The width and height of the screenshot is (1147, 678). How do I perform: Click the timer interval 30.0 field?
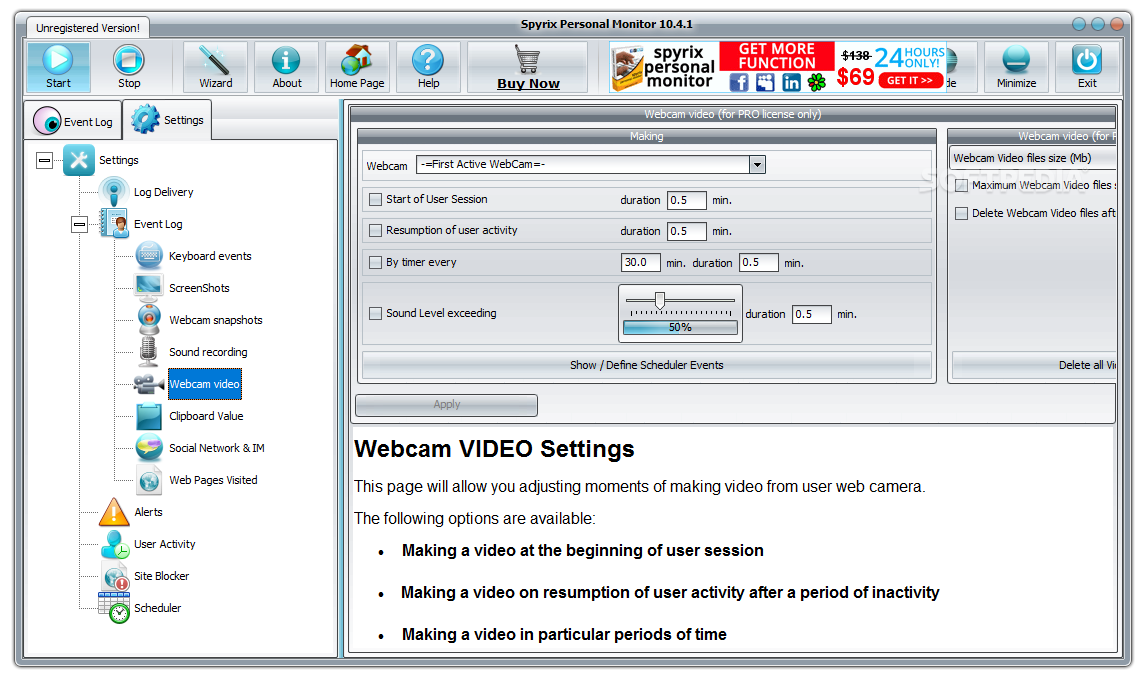(x=640, y=262)
